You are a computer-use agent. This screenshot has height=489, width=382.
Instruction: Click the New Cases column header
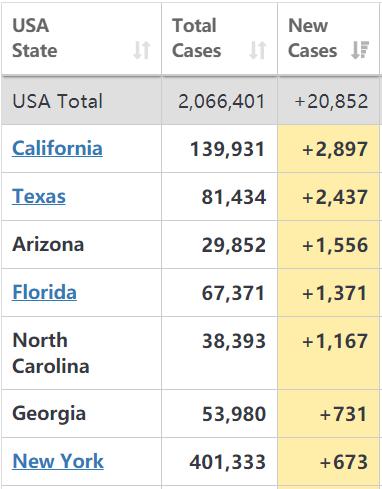328,39
